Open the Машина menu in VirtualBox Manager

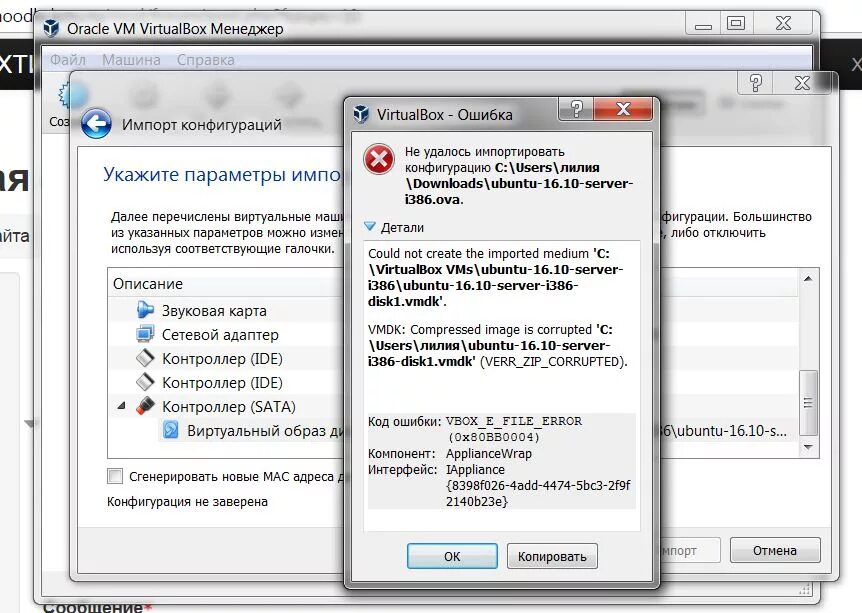131,59
